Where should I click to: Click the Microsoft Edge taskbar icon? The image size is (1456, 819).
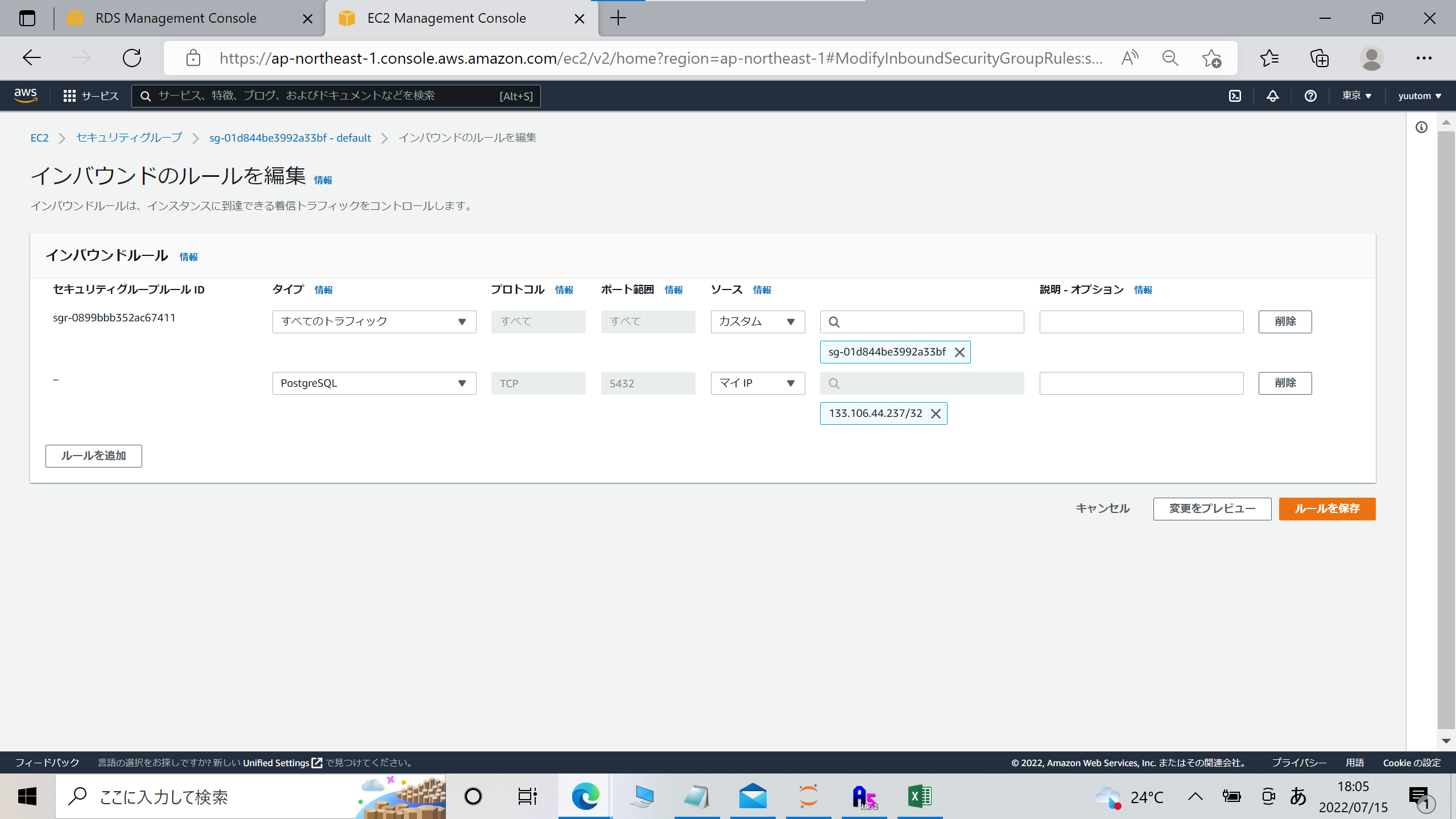tap(585, 796)
